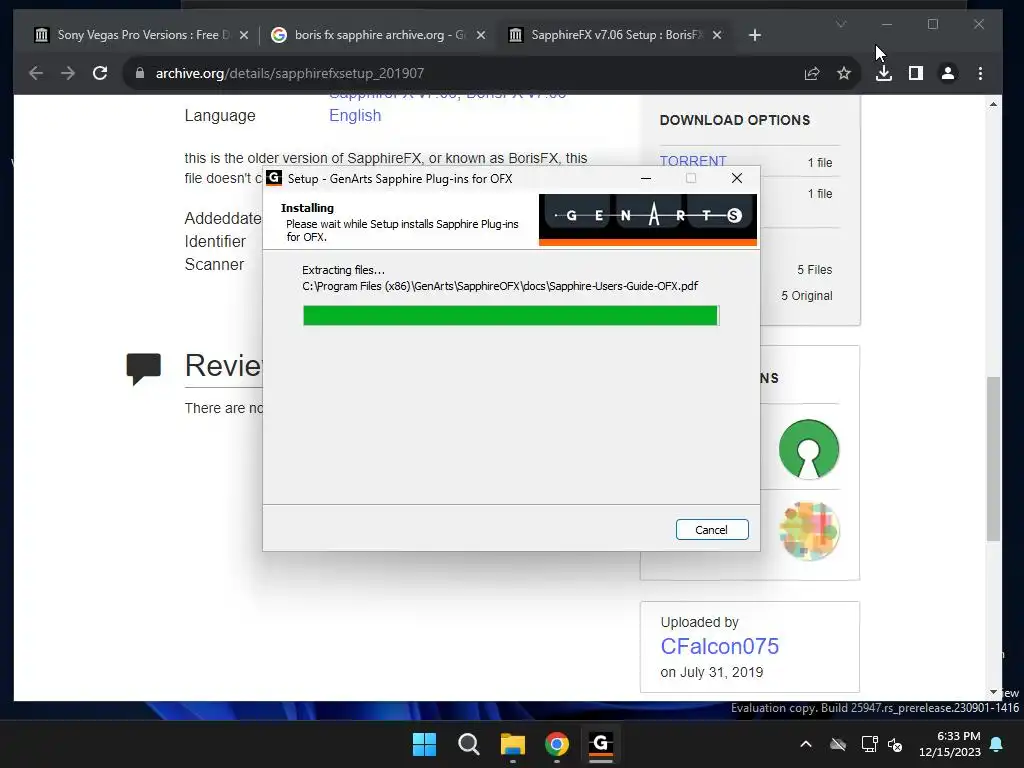Screen dimensions: 1024x768
Task: Reload the archive.org page
Action: [100, 73]
